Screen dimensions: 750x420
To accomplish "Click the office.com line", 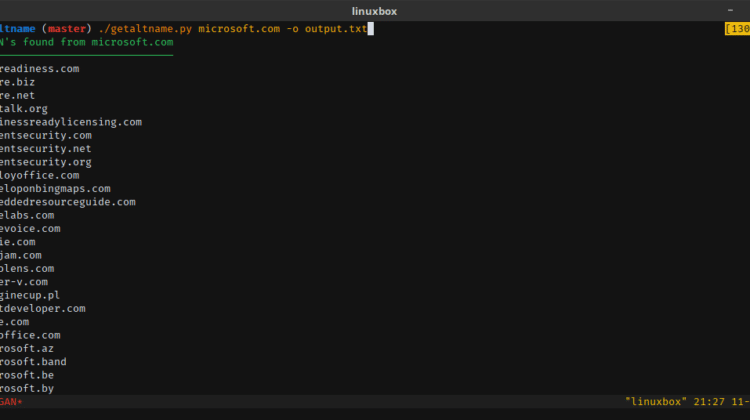I will pyautogui.click(x=30, y=335).
